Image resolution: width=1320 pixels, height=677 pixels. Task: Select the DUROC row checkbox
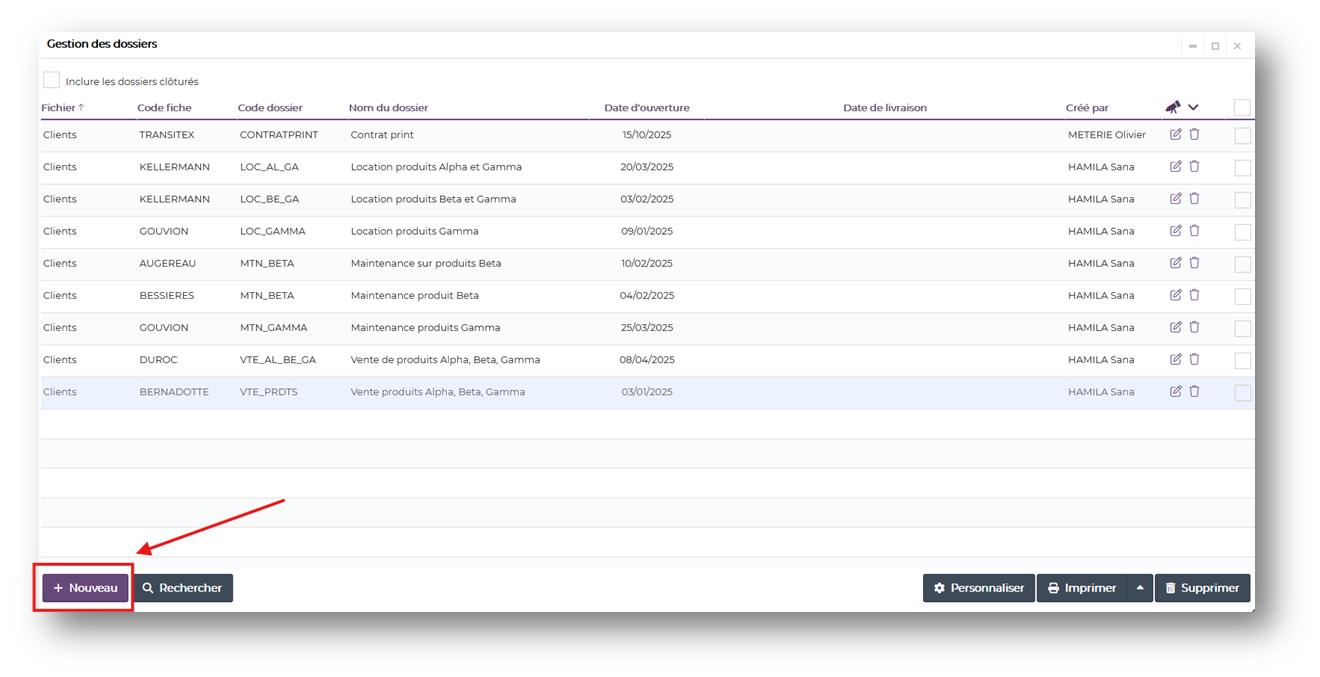(1242, 360)
